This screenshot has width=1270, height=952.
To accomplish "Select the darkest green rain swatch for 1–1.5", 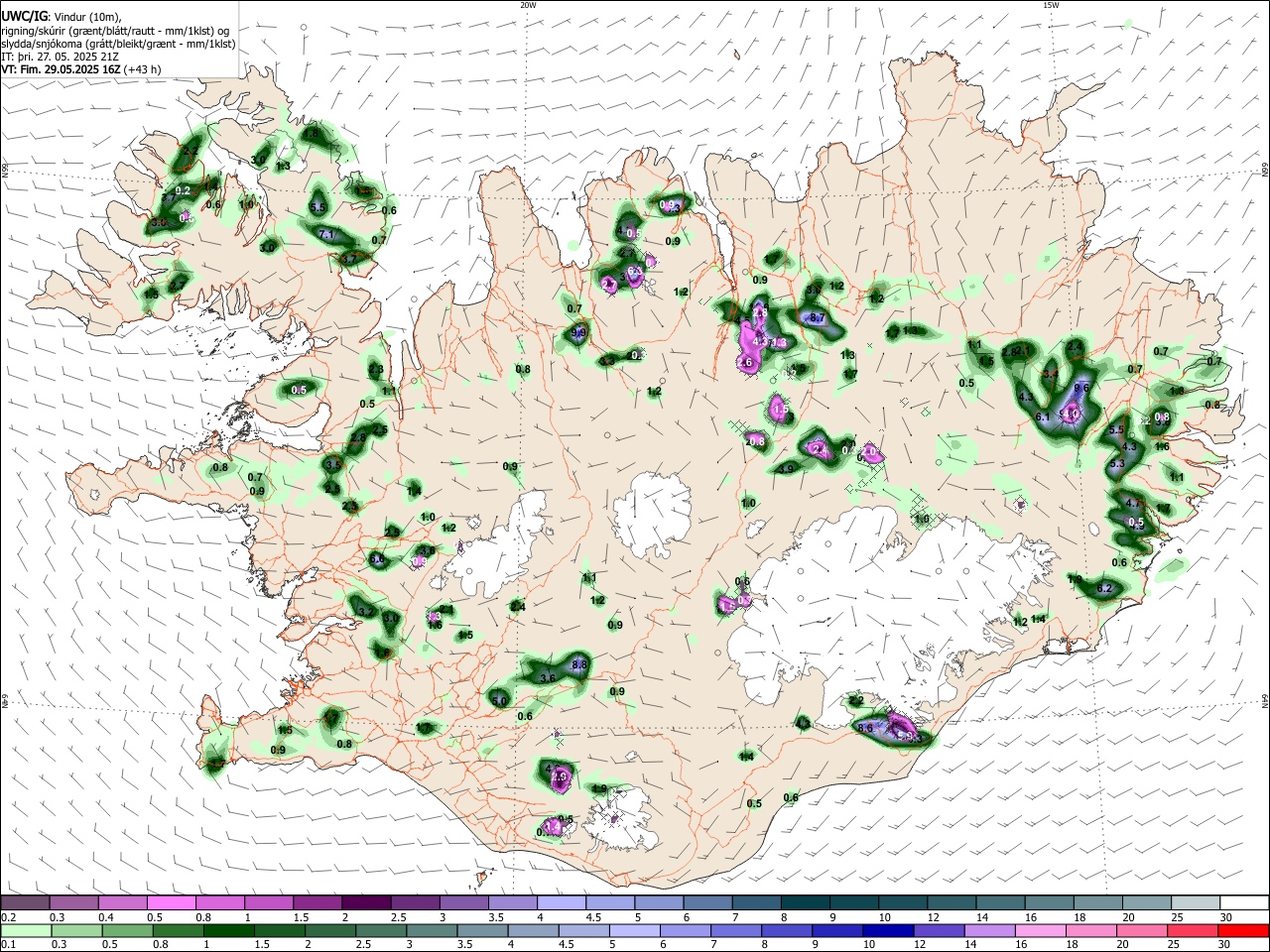I will pos(228,931).
